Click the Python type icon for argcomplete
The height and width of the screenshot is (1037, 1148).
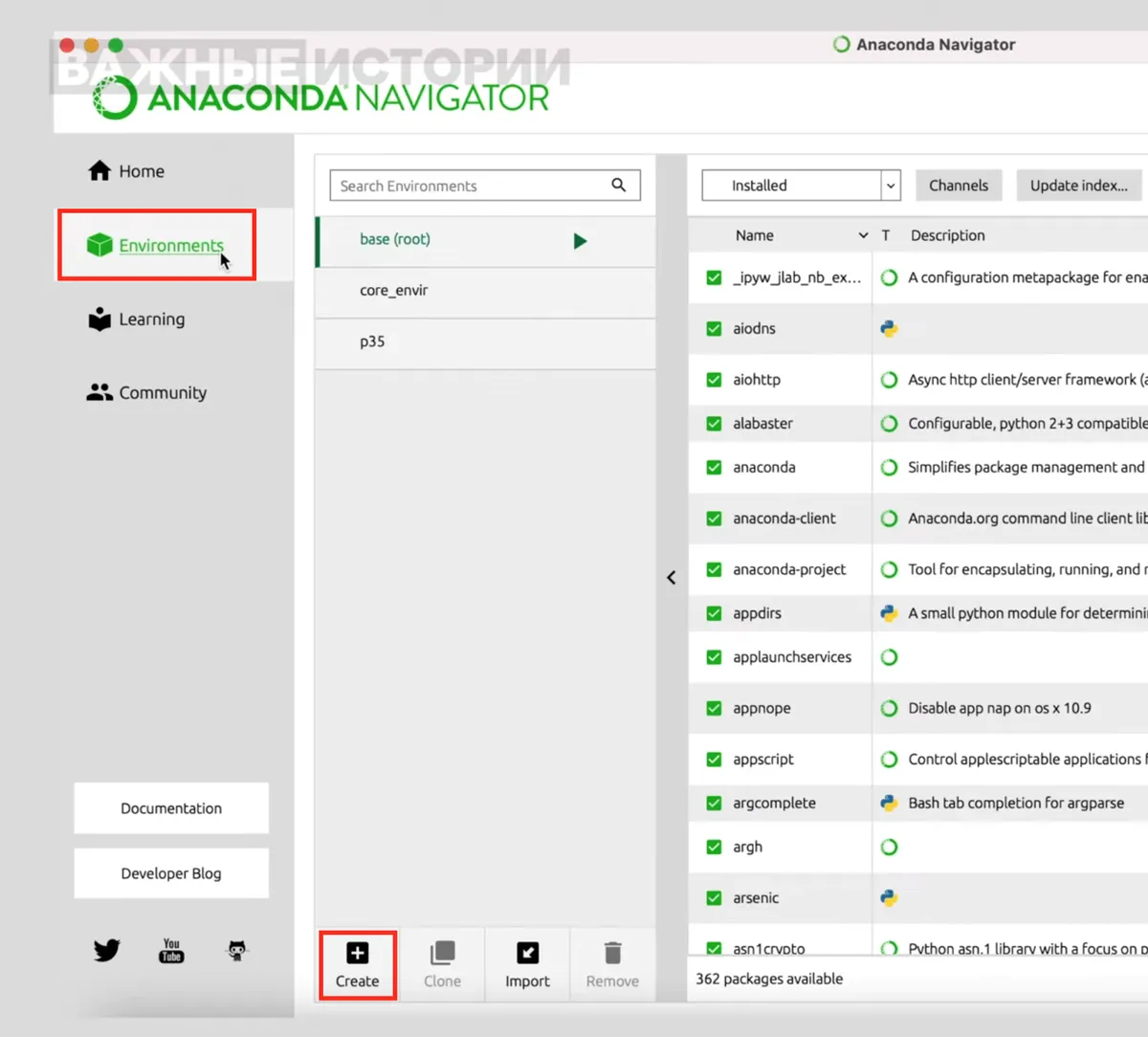pyautogui.click(x=889, y=804)
